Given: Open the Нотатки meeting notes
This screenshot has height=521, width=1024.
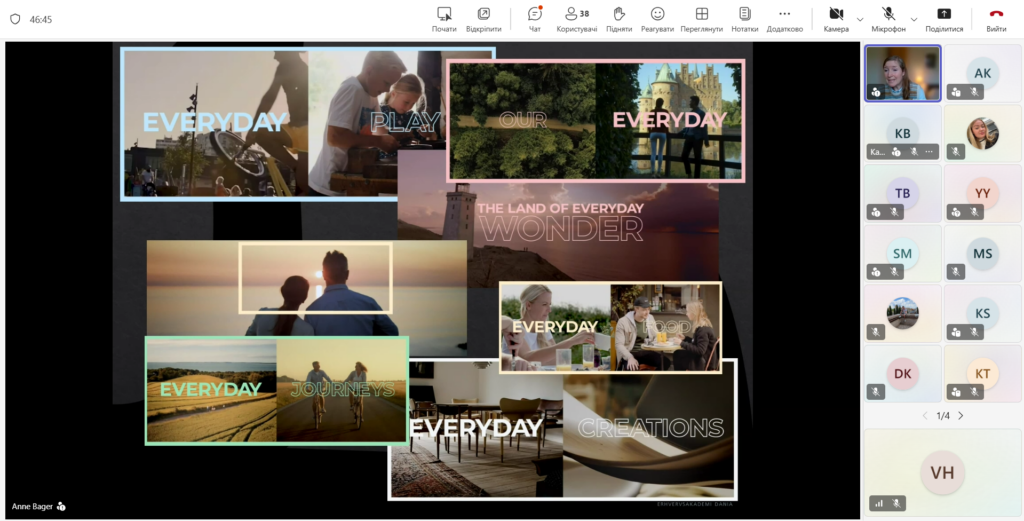Looking at the screenshot, I should (744, 18).
